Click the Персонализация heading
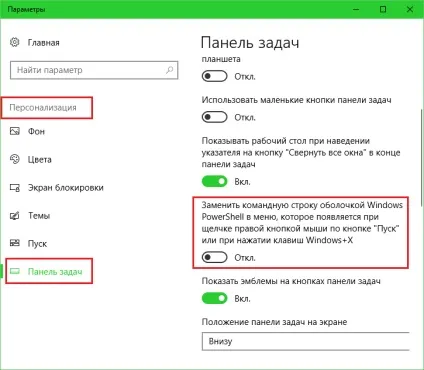The width and height of the screenshot is (424, 370). [x=43, y=108]
